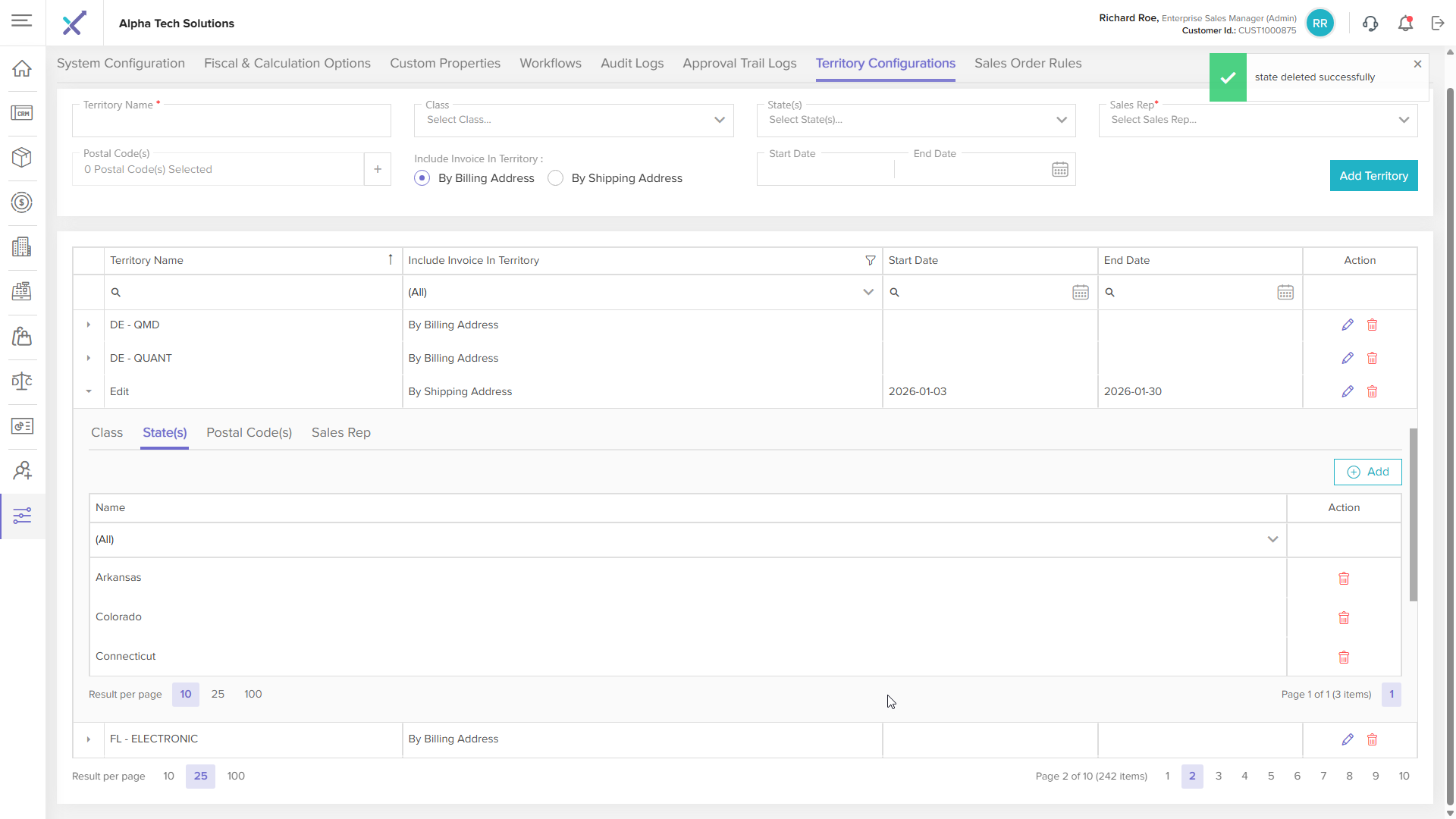
Task: Click the Add state button
Action: pos(1367,472)
